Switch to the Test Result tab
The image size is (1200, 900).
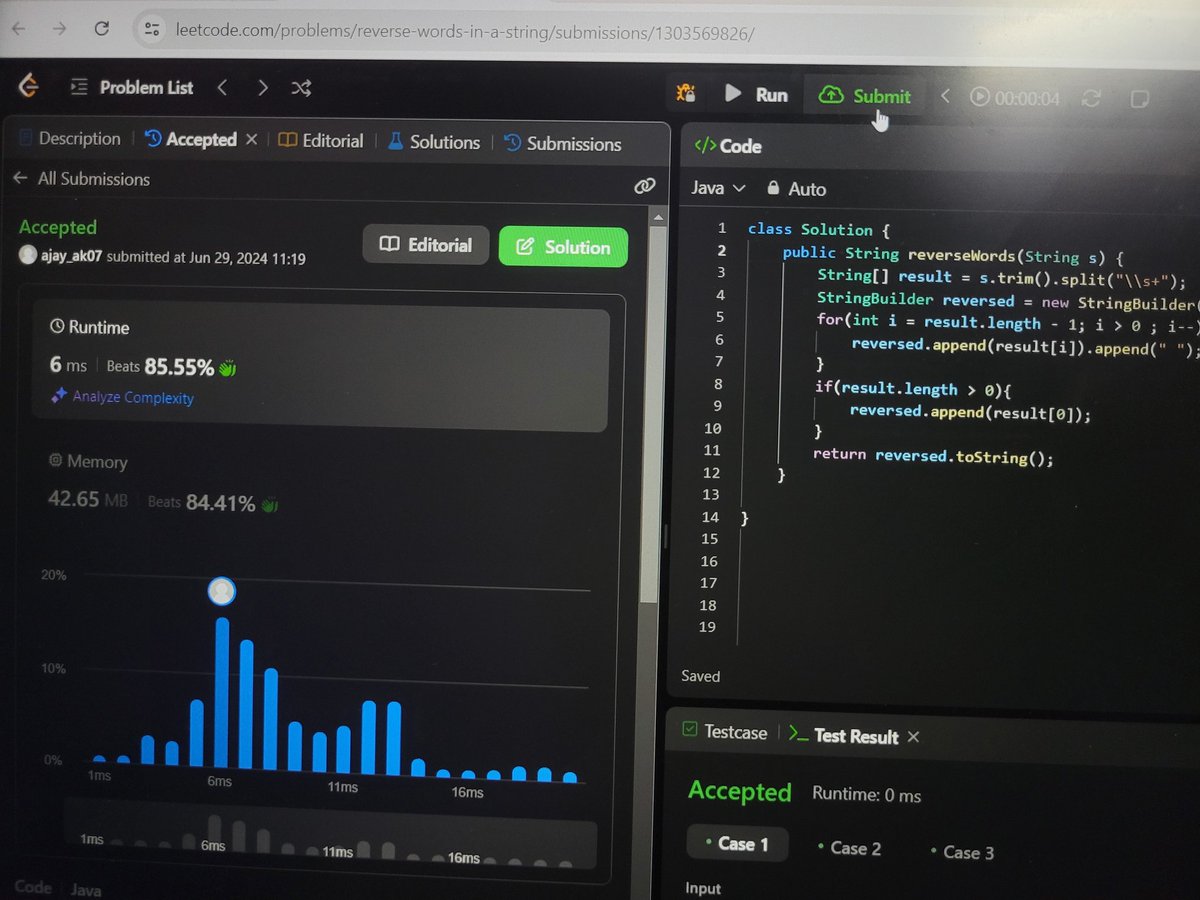click(x=843, y=736)
